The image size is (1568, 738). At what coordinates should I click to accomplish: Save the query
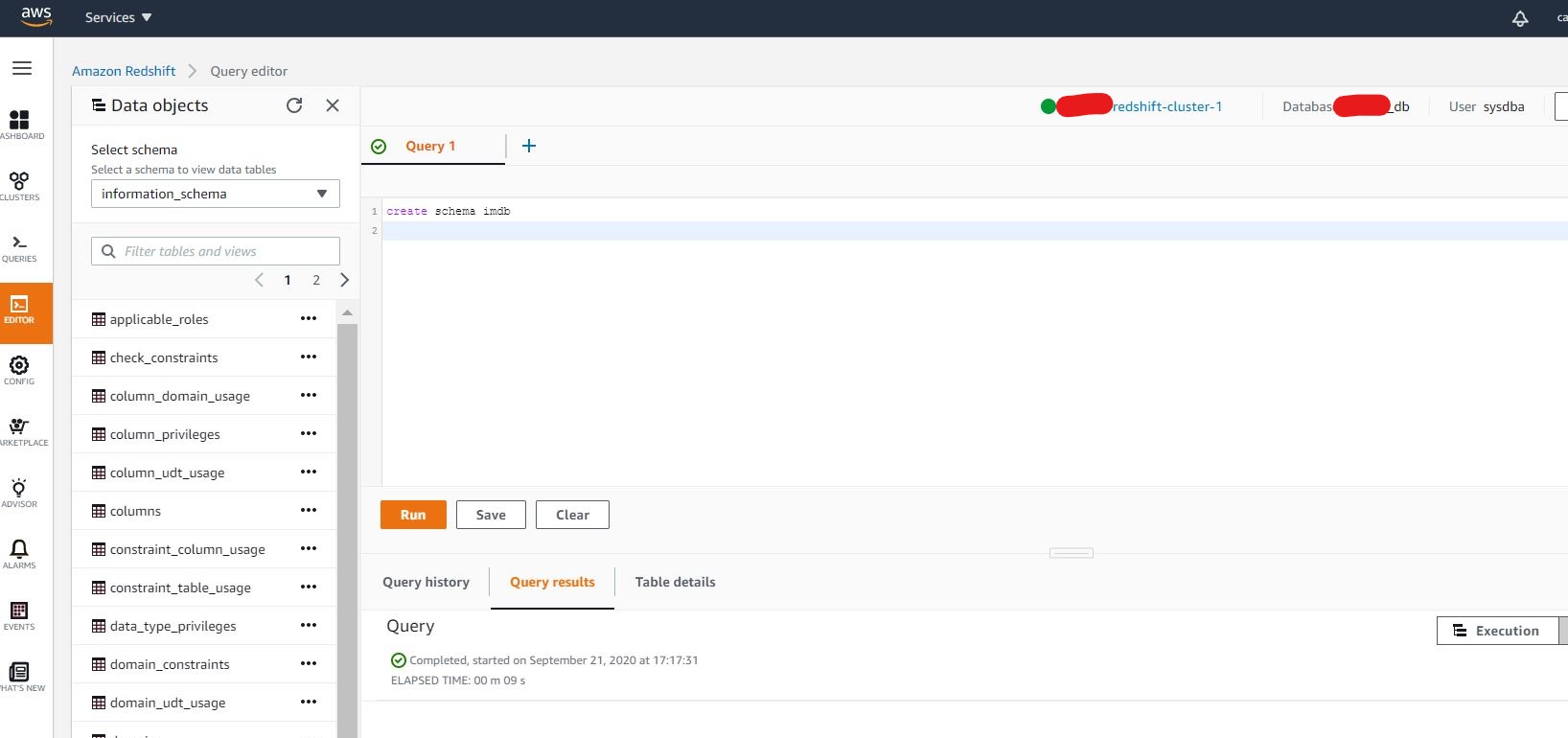coord(491,515)
